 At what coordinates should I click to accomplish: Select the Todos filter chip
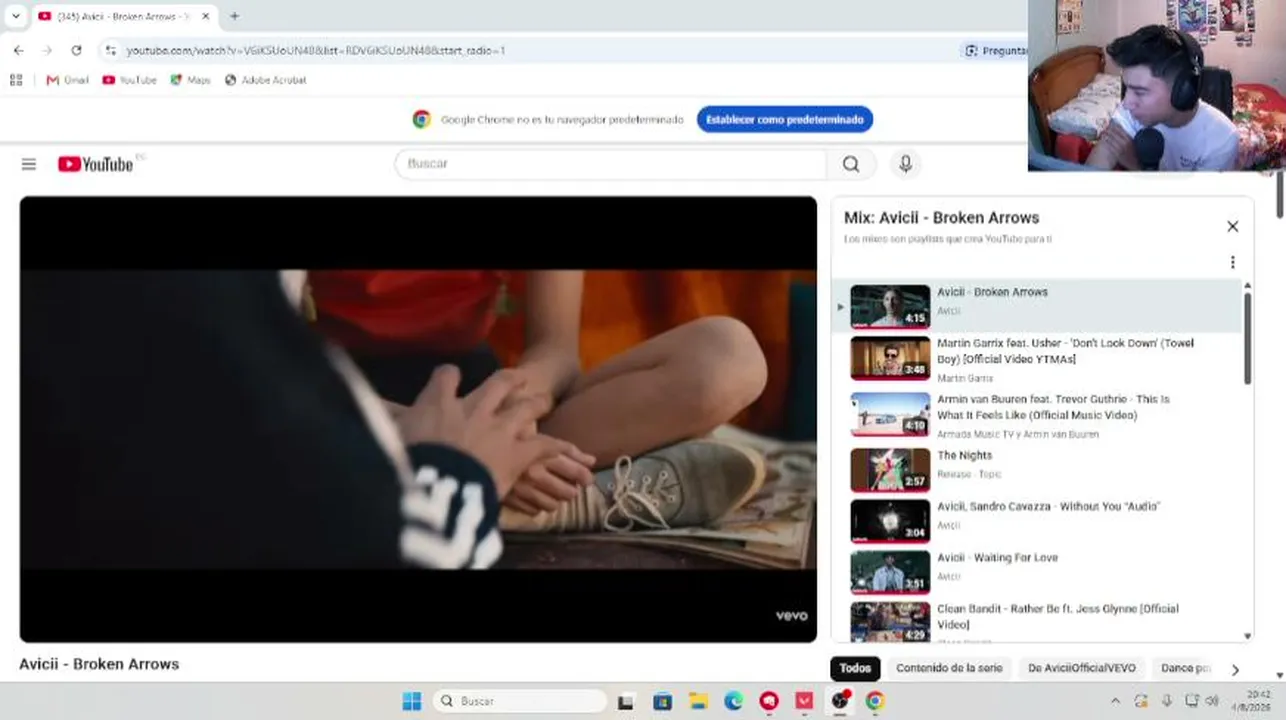pyautogui.click(x=855, y=668)
